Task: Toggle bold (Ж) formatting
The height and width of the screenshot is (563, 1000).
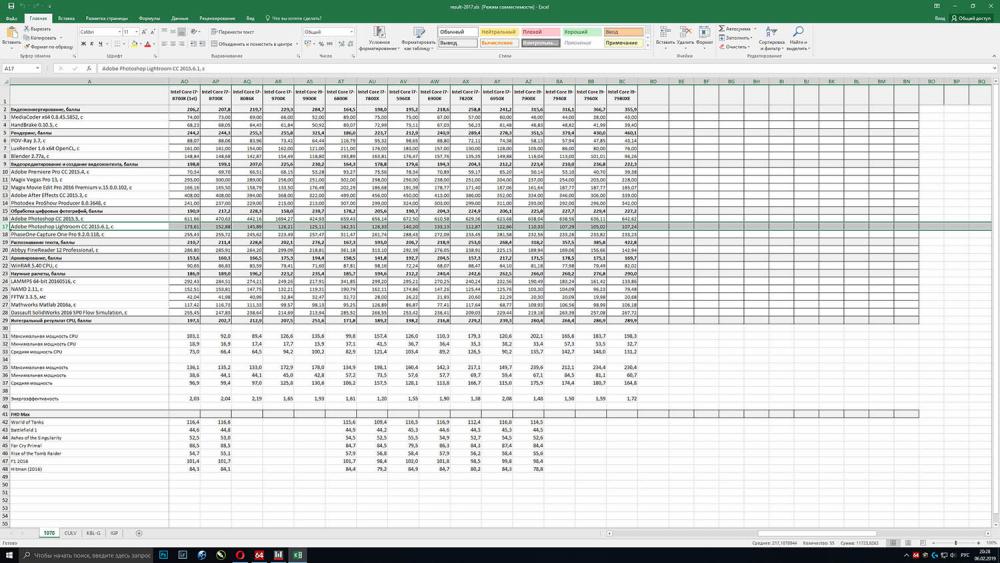Action: [83, 44]
